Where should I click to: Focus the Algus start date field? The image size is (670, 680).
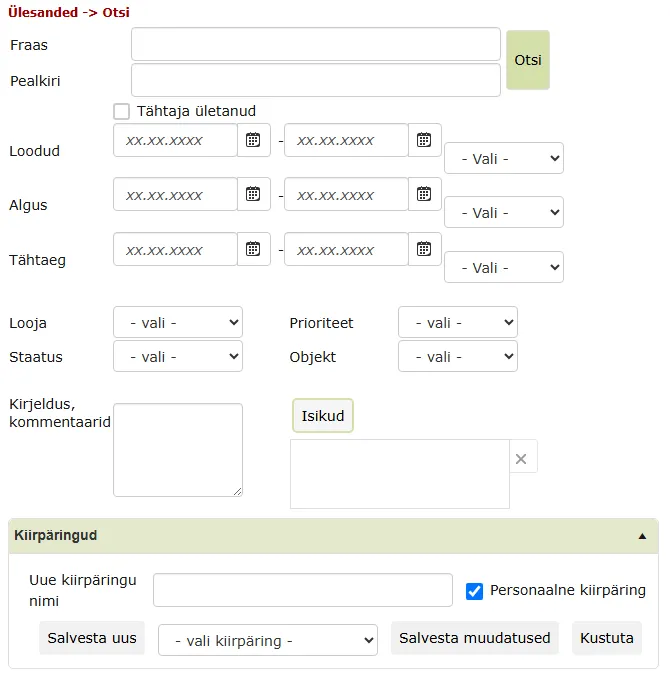176,194
